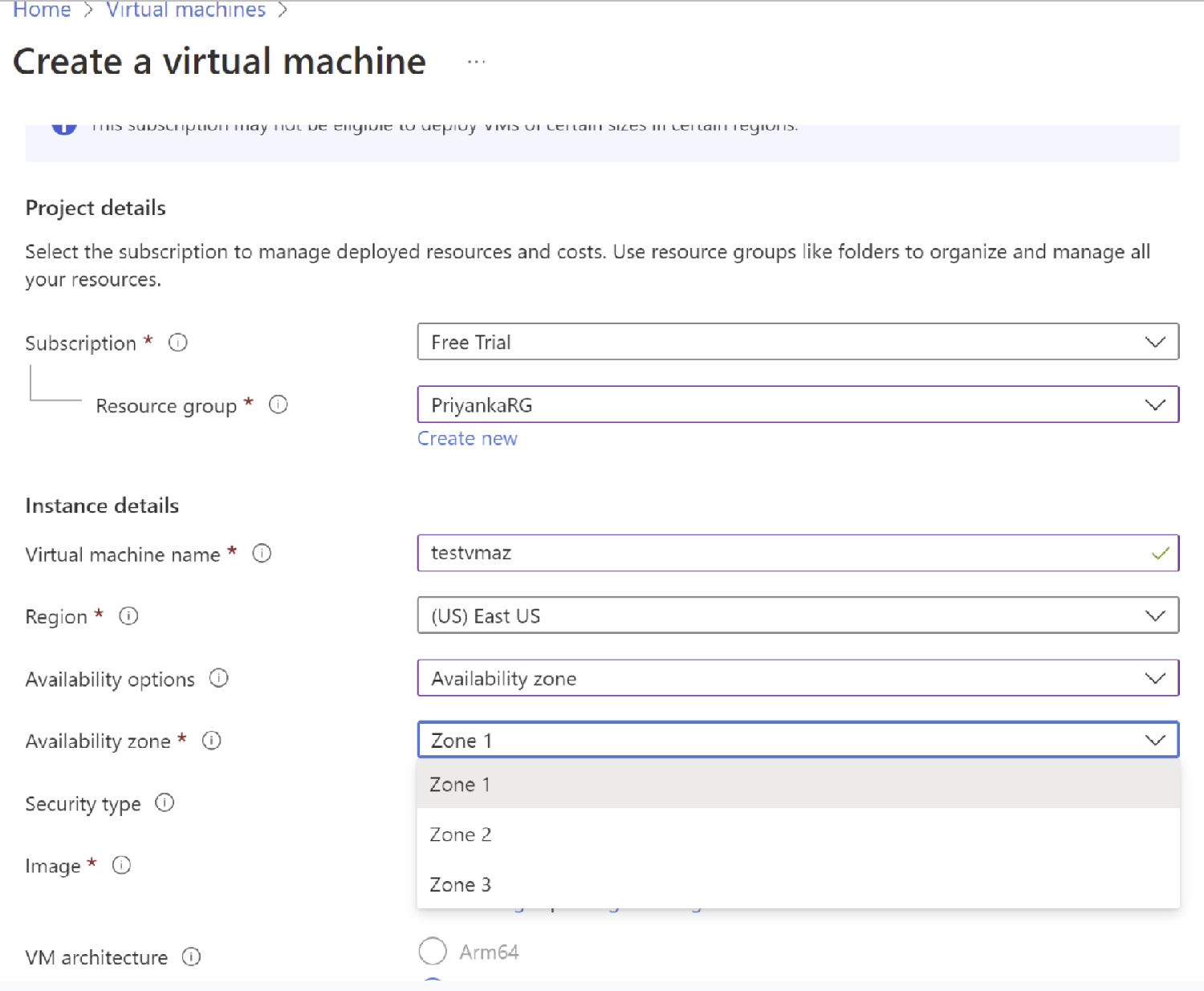This screenshot has height=991, width=1204.
Task: Go to Home breadcrumb link
Action: [42, 10]
